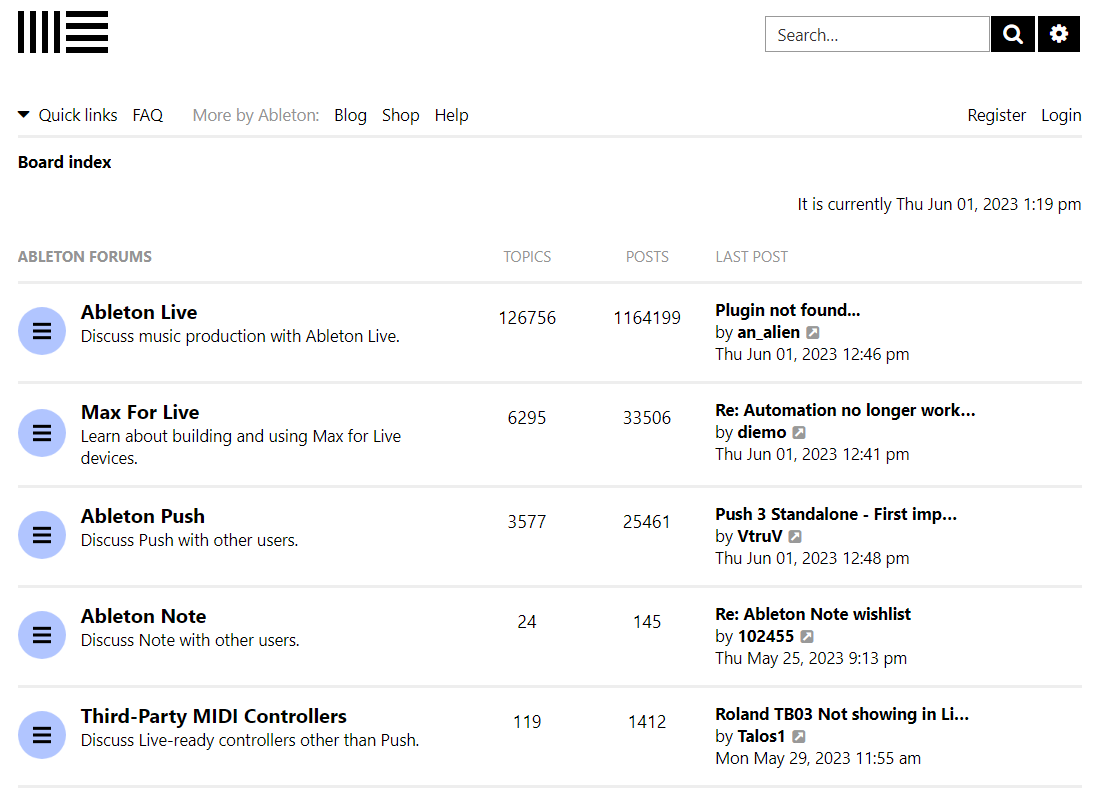Open 'Plugin not found...' last post
This screenshot has height=789, width=1113.
pyautogui.click(x=788, y=310)
